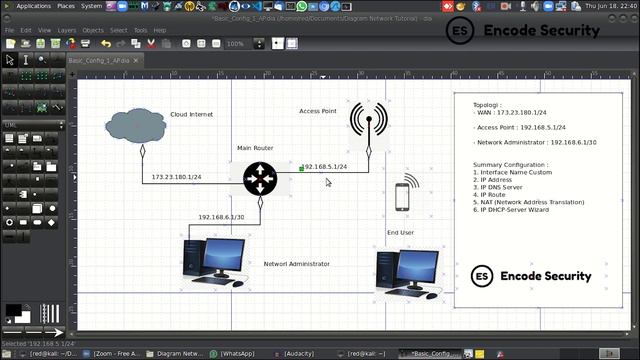Image resolution: width=640 pixels, height=360 pixels.
Task: Select the image tool in toolbox
Action: tap(42, 108)
